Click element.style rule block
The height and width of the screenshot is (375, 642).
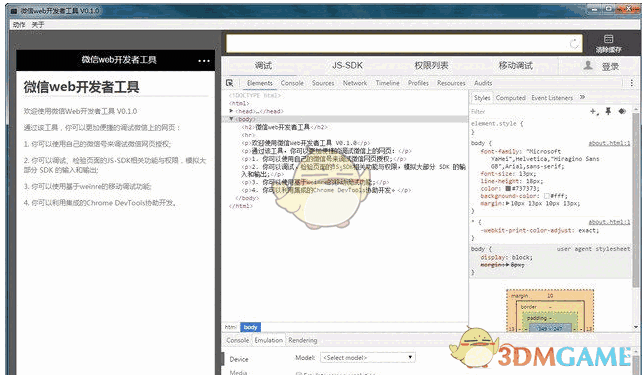click(497, 127)
